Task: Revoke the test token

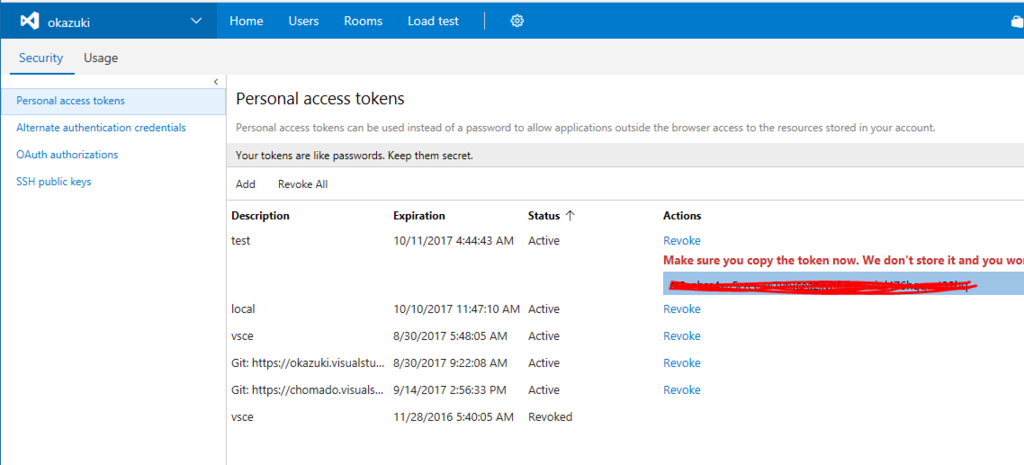Action: point(682,240)
